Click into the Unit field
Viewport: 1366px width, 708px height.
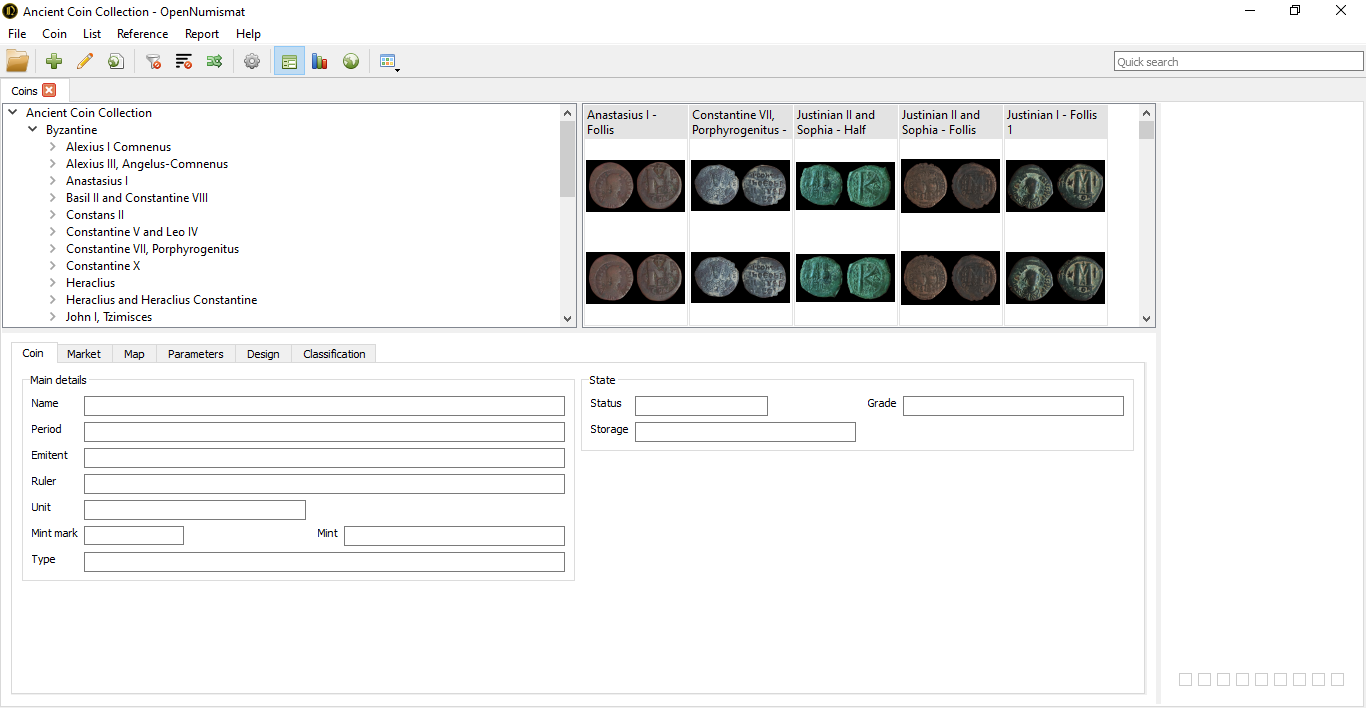coord(195,510)
